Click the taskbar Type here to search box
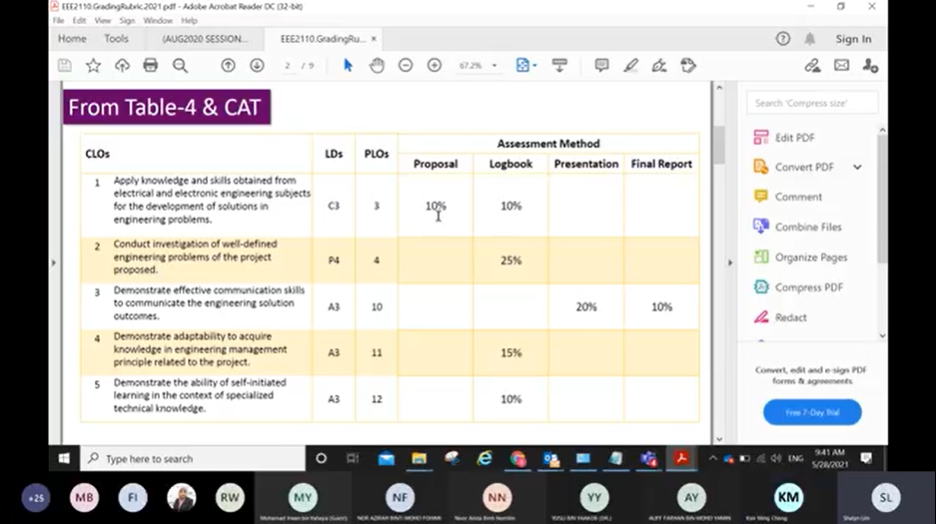This screenshot has height=524, width=936. pos(193,458)
